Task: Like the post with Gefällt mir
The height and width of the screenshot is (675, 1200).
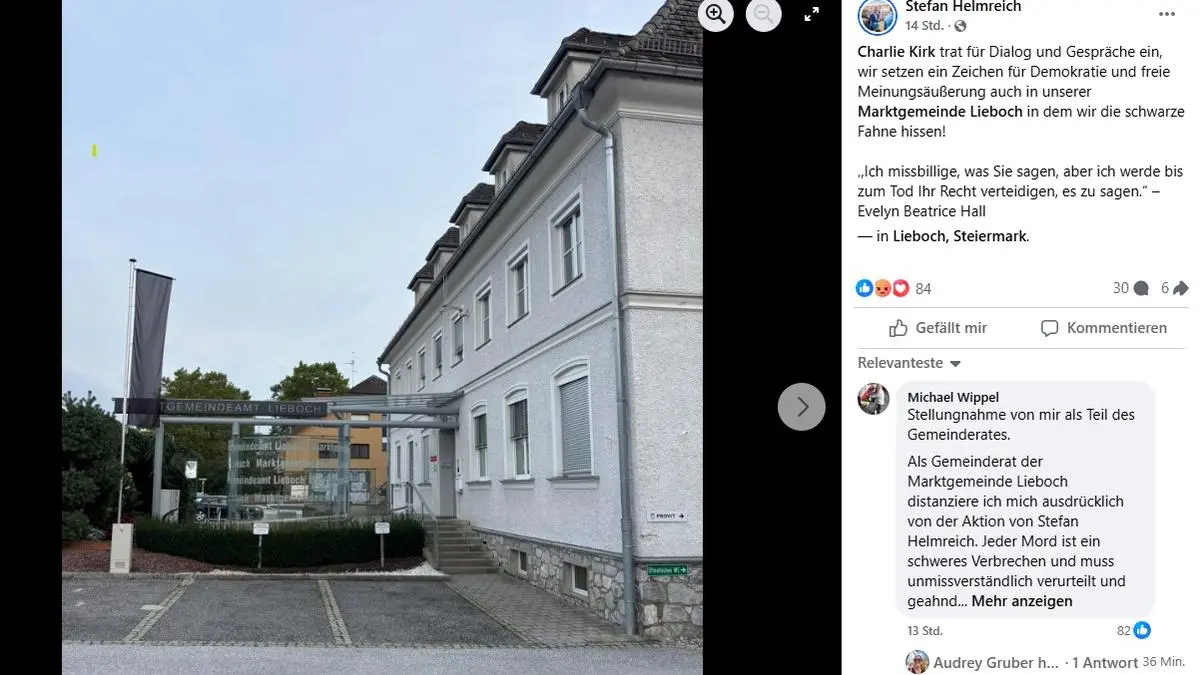Action: click(x=938, y=328)
